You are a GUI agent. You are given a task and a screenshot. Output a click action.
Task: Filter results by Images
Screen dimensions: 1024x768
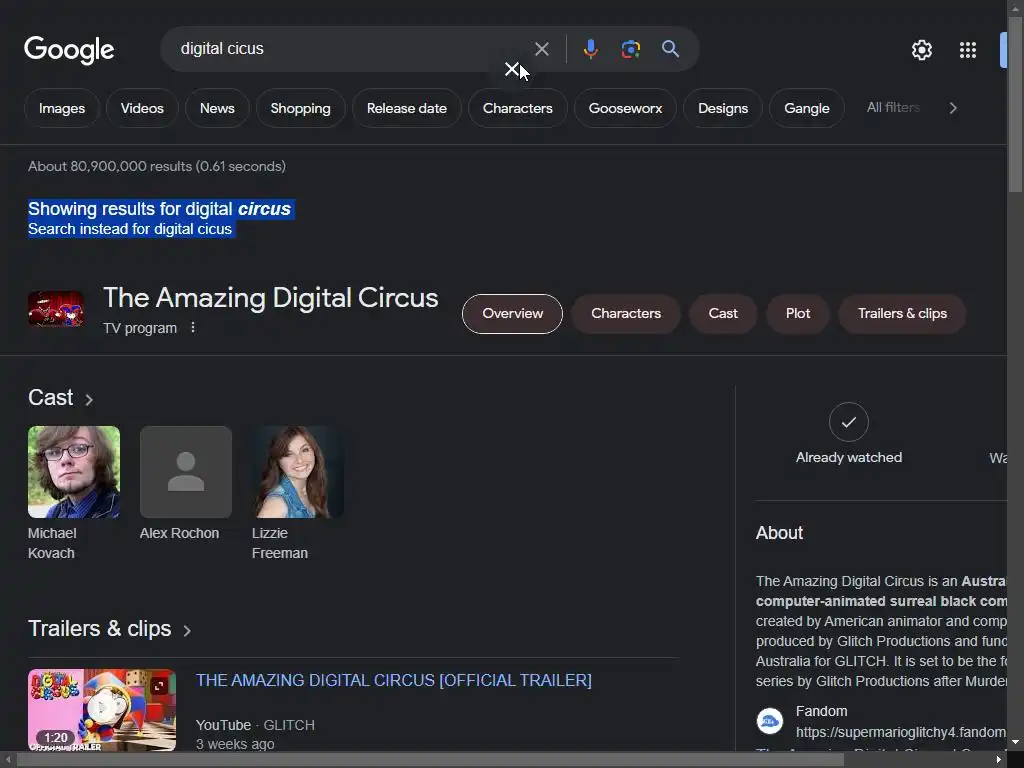coord(62,108)
